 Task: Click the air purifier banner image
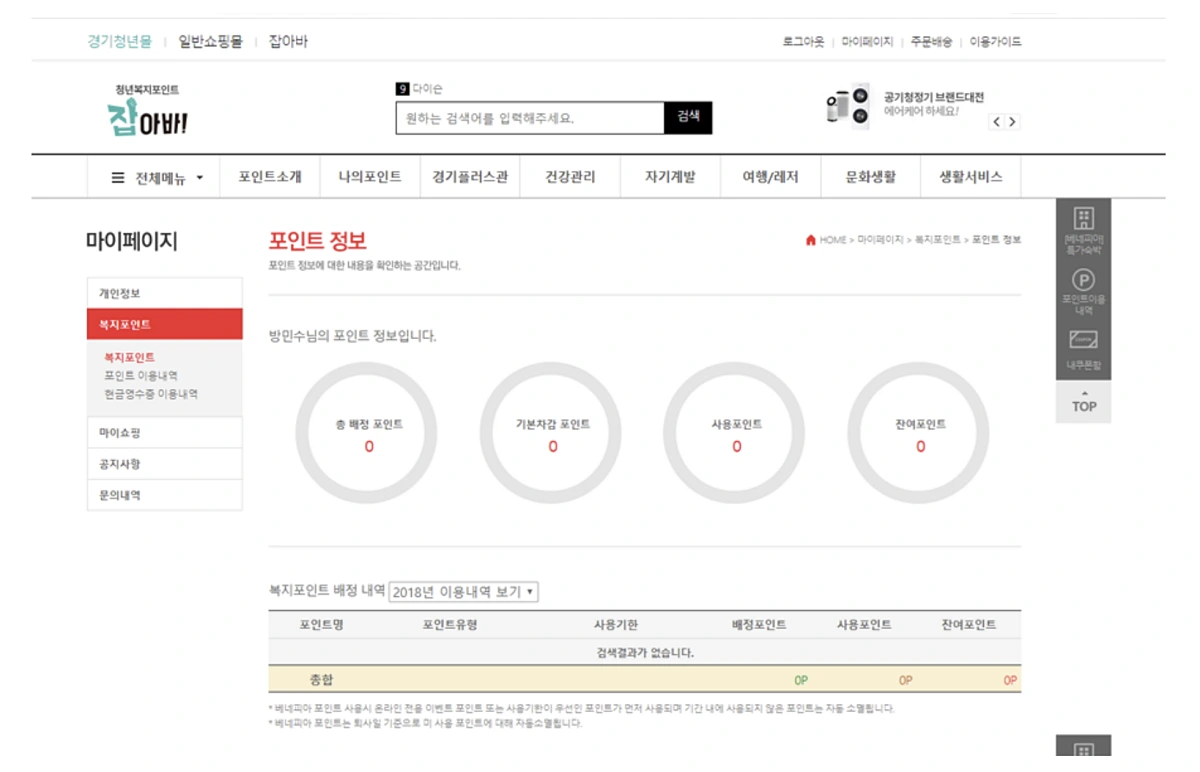tap(845, 105)
